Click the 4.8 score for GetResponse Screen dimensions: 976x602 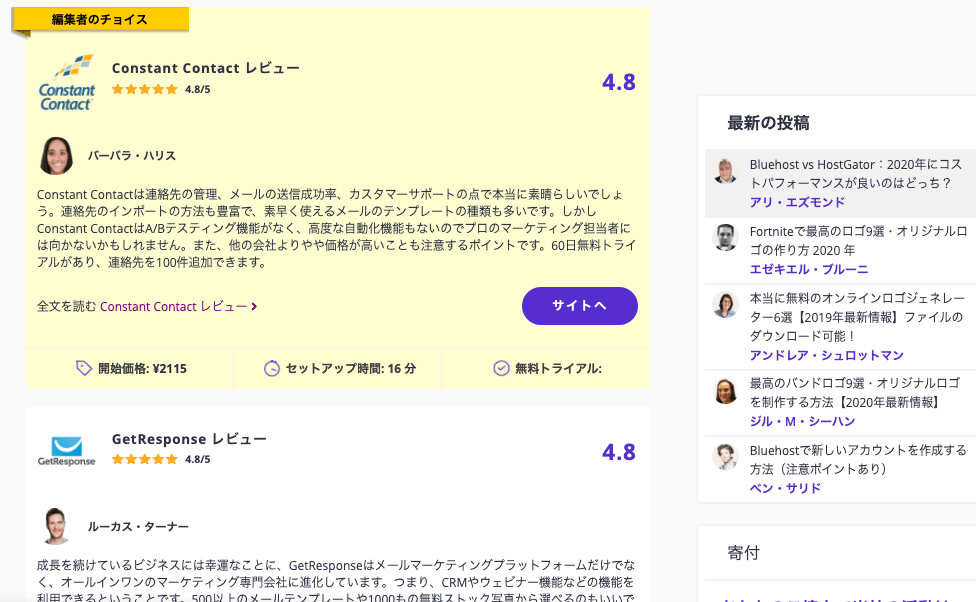[x=619, y=452]
